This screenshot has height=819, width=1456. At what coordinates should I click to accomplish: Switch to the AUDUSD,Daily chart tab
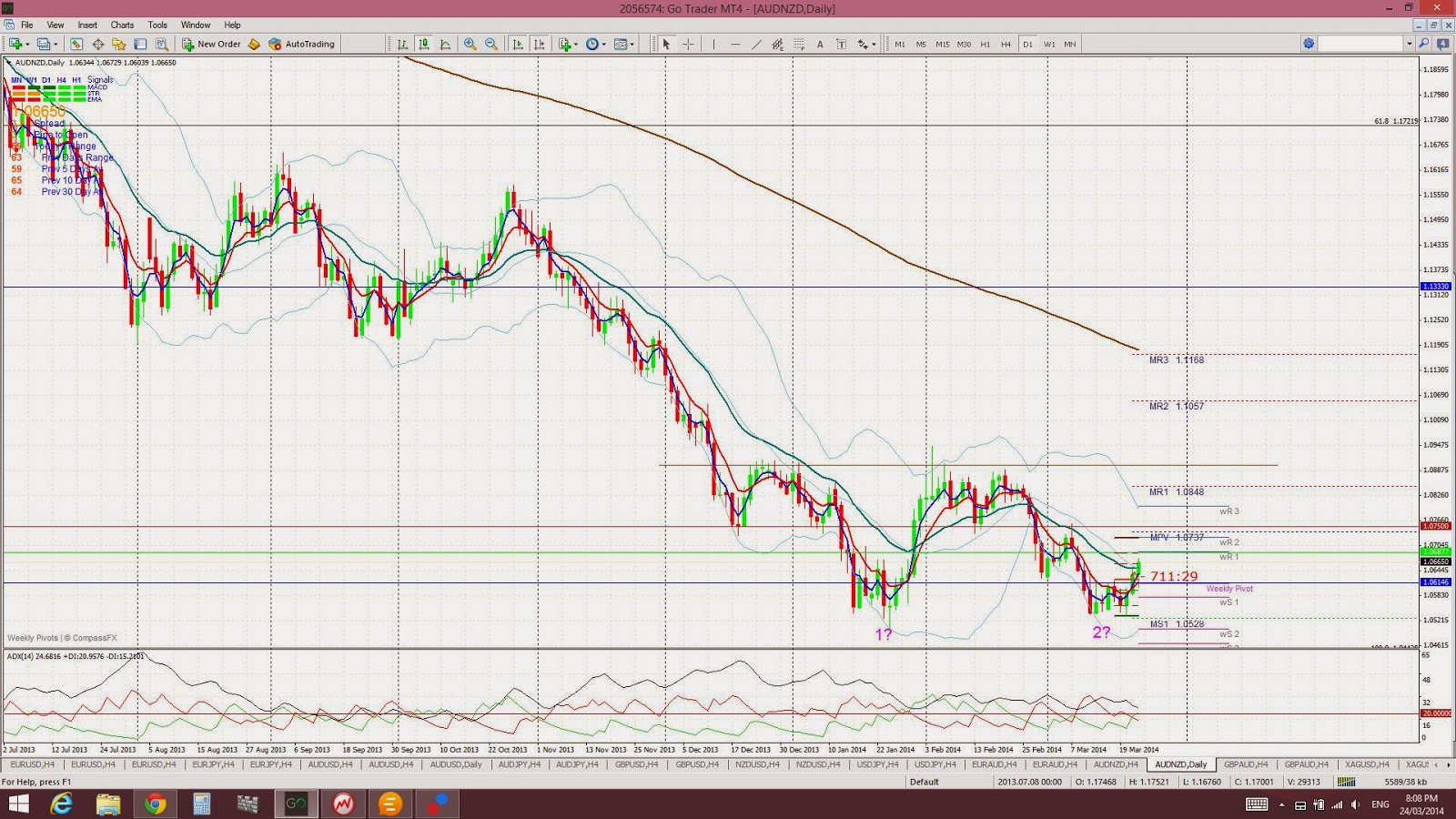[x=456, y=764]
